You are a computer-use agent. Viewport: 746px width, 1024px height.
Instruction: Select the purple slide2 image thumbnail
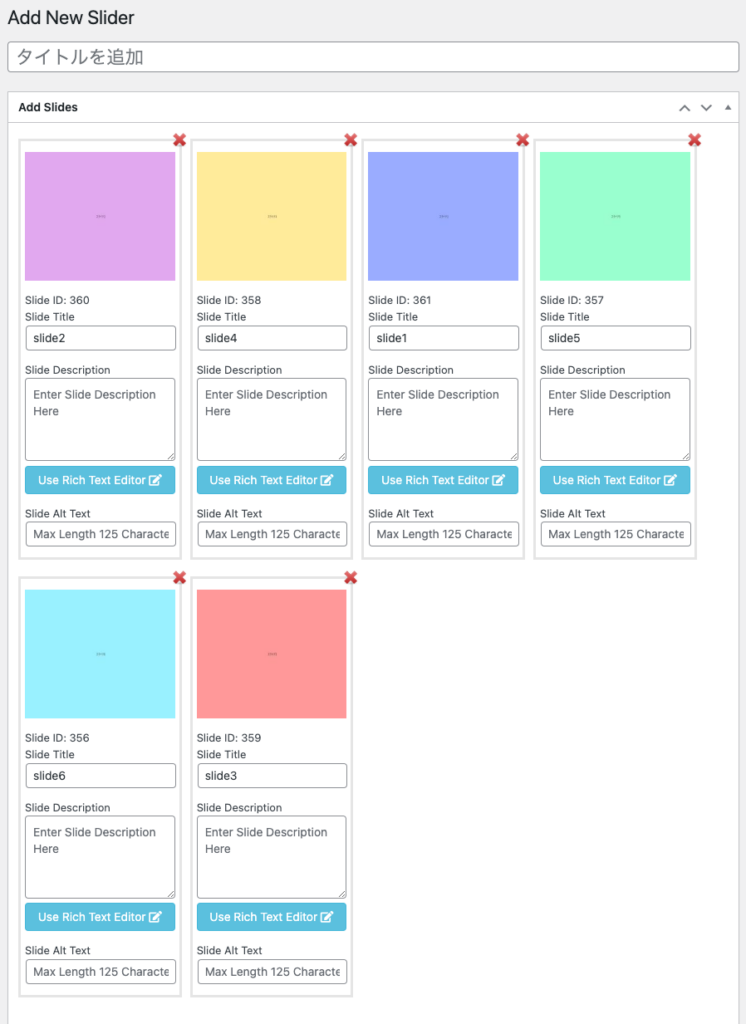(100, 216)
